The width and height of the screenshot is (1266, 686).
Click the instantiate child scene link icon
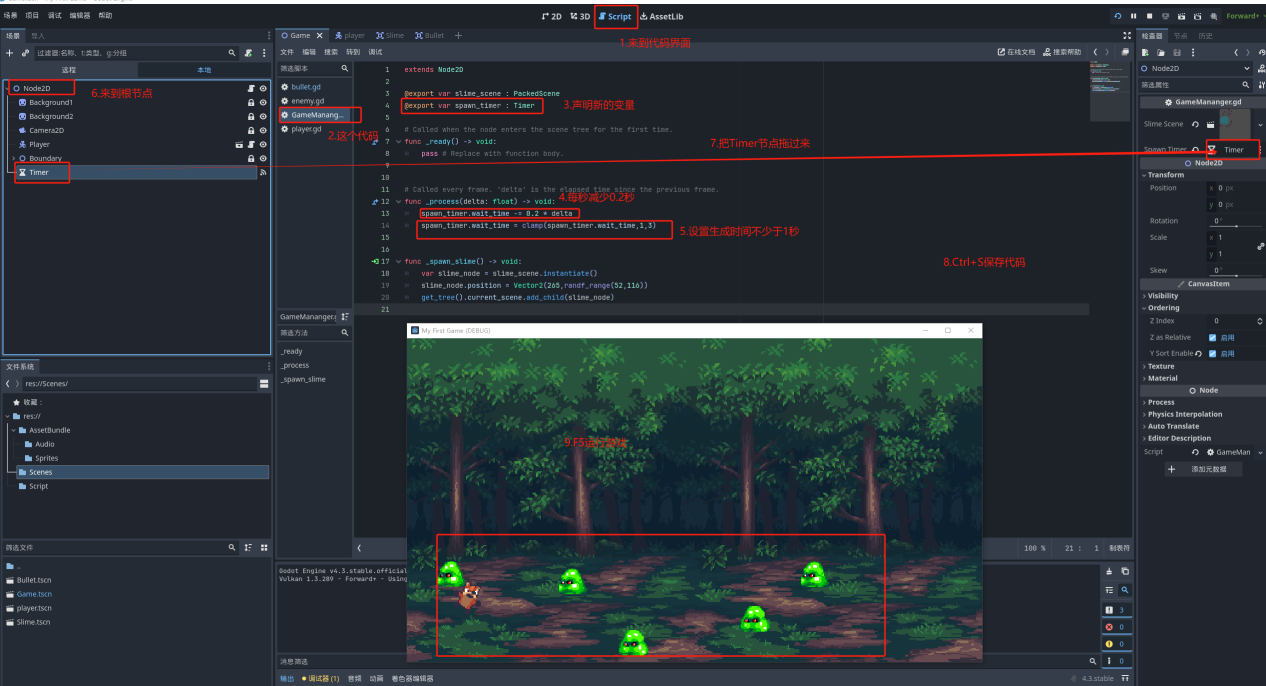pos(26,52)
